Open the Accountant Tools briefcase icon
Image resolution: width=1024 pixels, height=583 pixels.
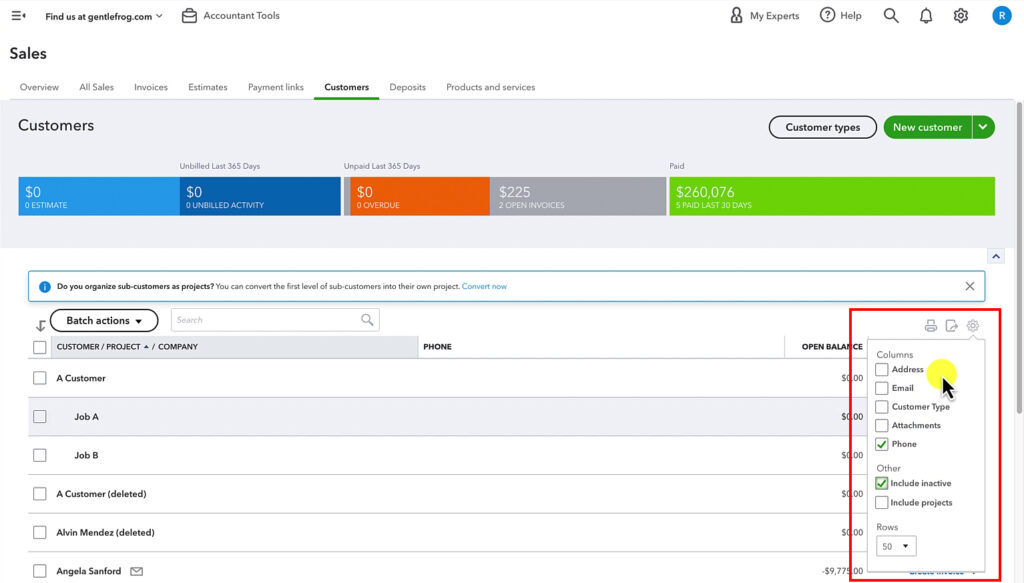(x=188, y=15)
